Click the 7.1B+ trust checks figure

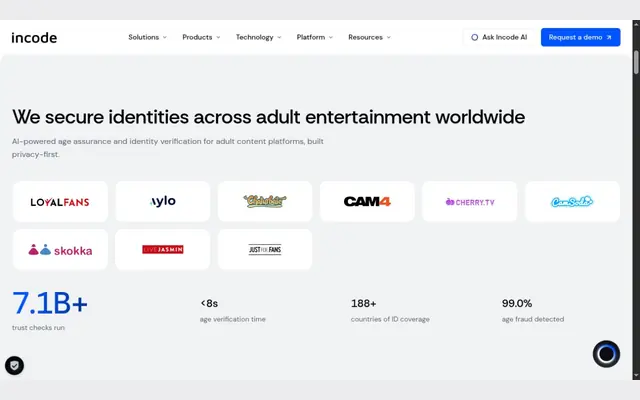50,303
